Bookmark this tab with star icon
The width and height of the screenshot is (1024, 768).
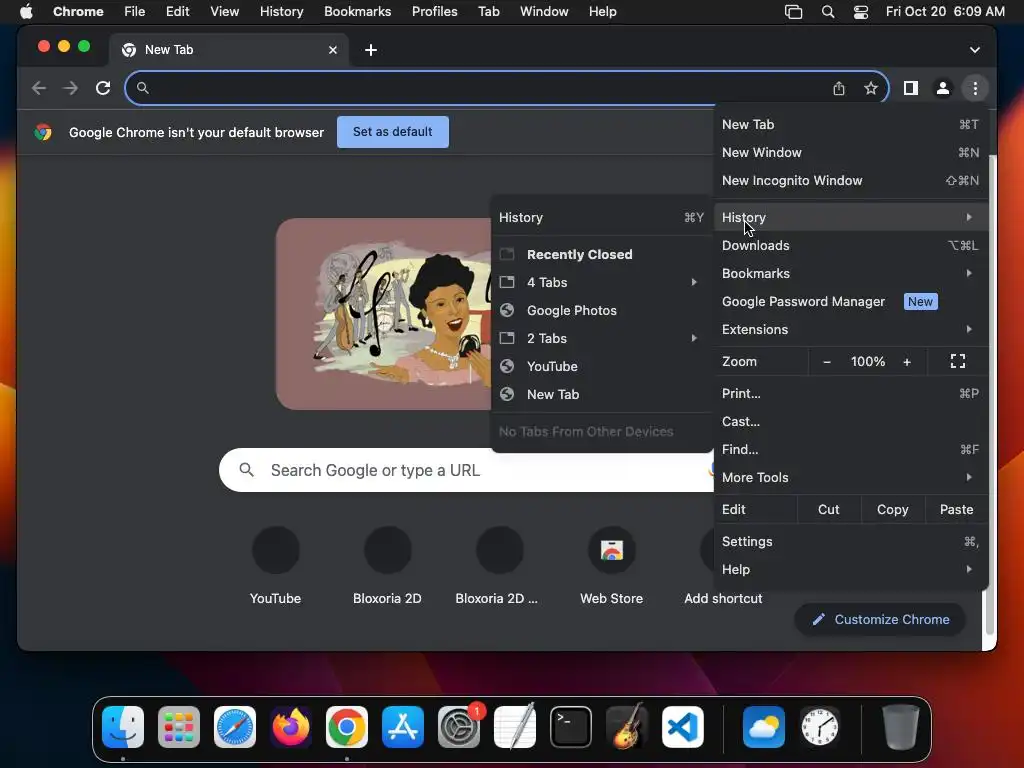pyautogui.click(x=871, y=88)
